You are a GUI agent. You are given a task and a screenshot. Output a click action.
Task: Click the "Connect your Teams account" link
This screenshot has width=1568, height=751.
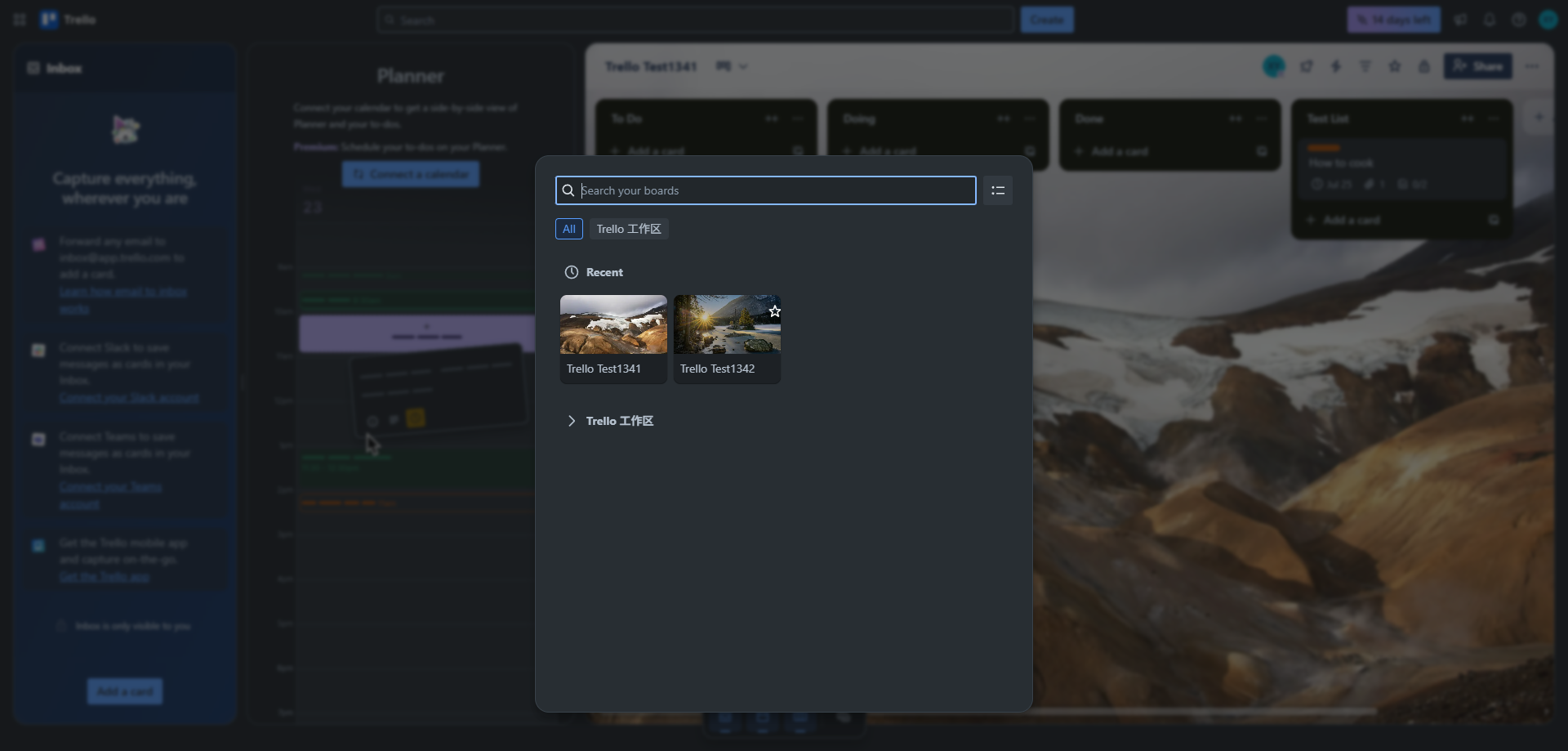[x=110, y=495]
